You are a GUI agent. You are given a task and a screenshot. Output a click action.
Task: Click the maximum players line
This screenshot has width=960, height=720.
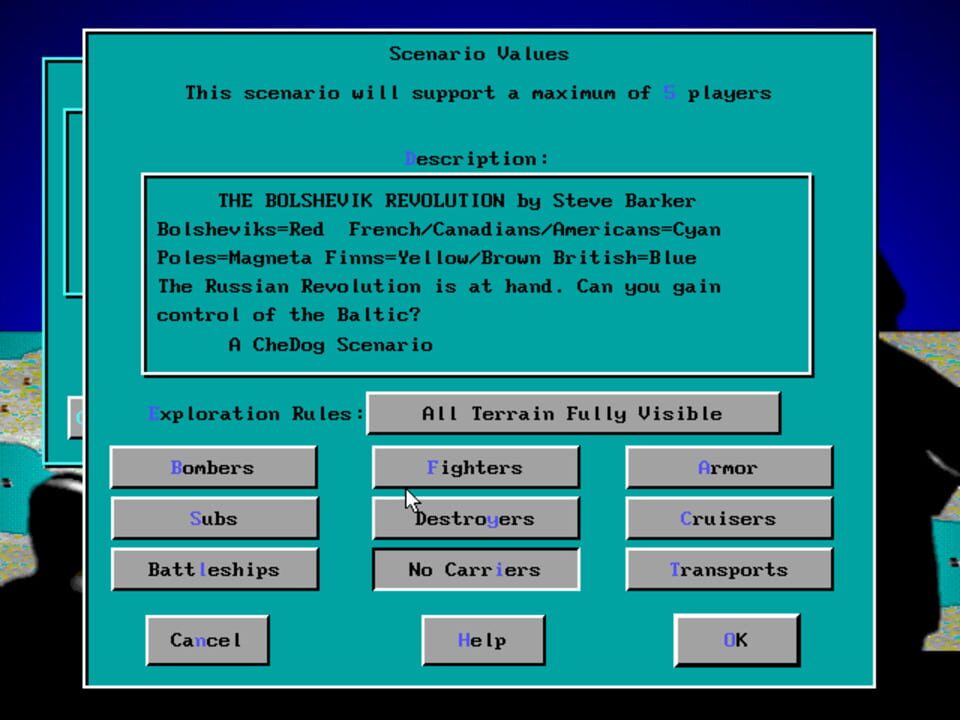click(x=478, y=92)
